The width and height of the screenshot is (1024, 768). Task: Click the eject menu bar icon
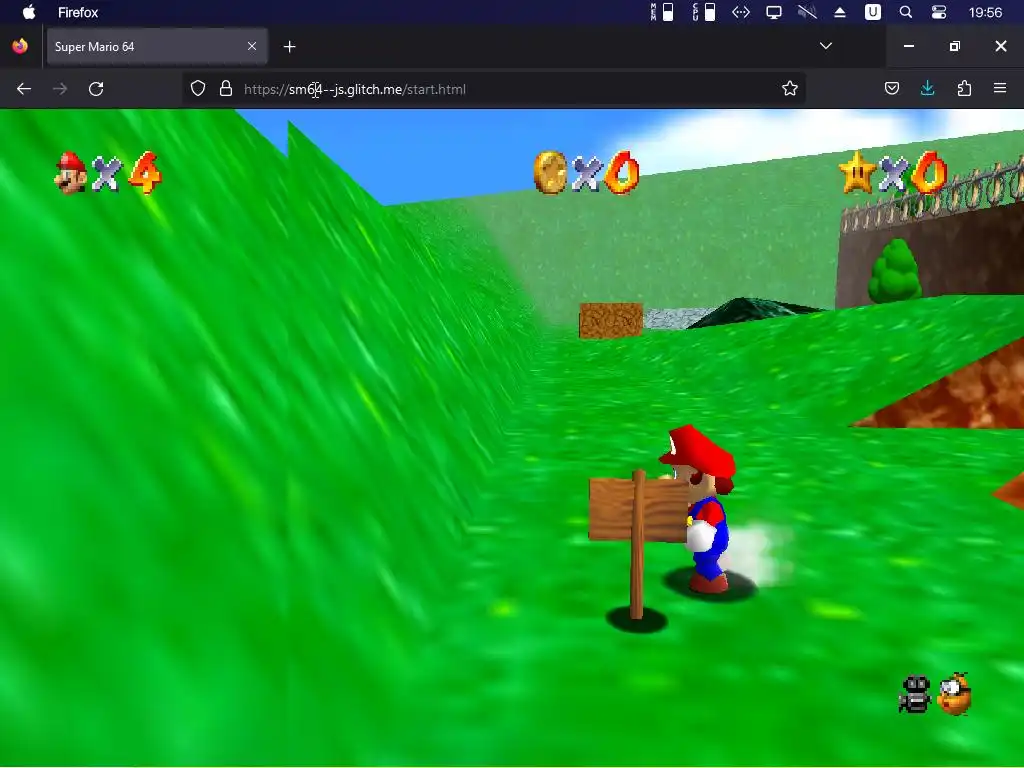840,12
